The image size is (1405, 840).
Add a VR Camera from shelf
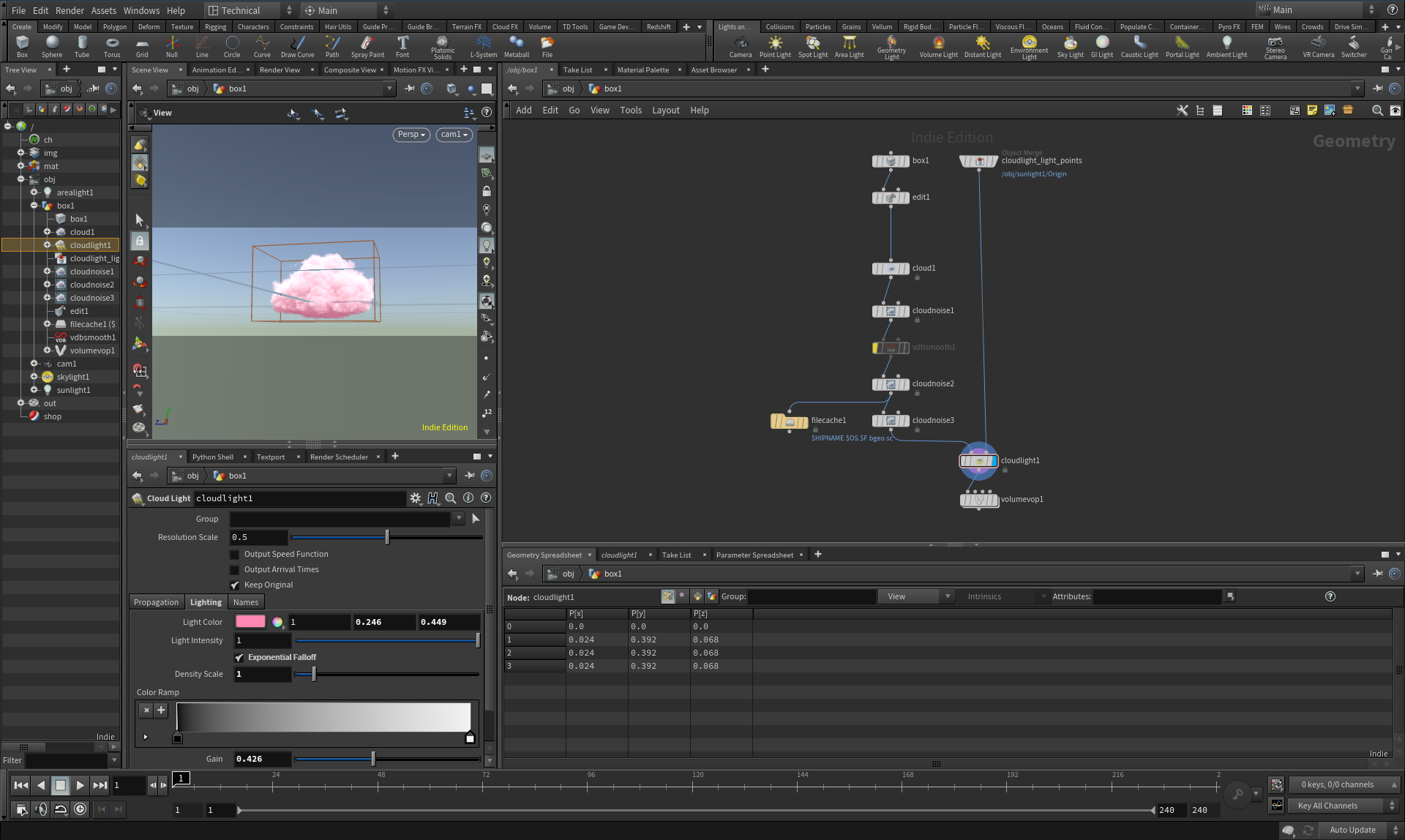1318,47
